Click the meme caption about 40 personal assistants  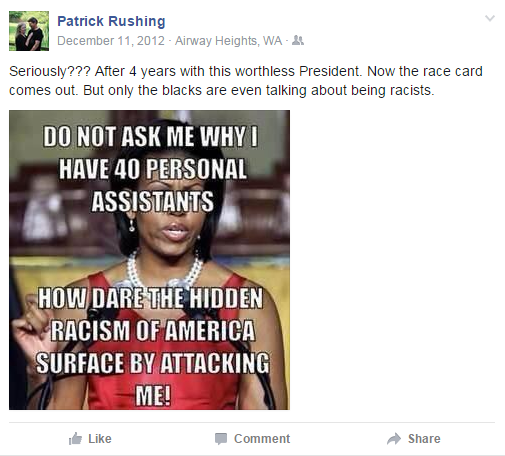152,169
